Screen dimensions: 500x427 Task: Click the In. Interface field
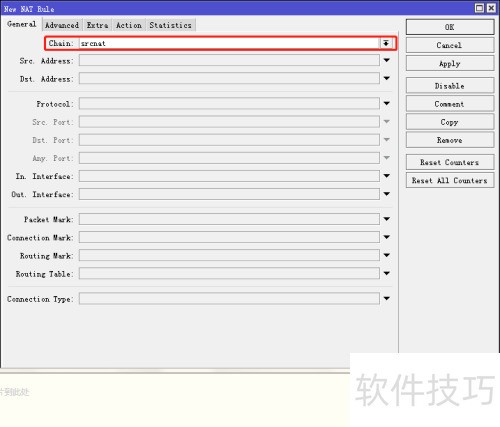tap(229, 176)
